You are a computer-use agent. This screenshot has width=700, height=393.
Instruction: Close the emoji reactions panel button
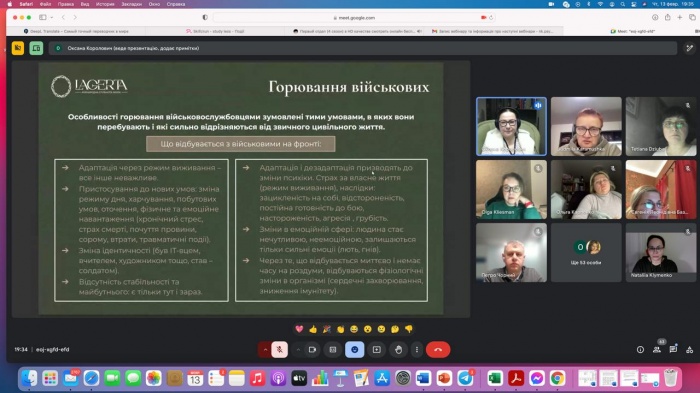coord(354,350)
